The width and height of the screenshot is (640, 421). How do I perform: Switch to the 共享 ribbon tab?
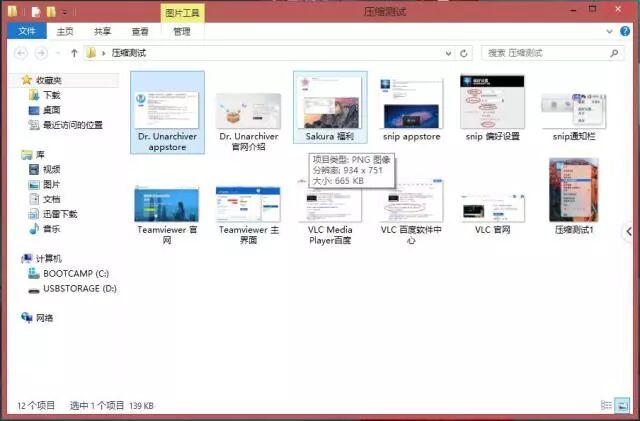click(102, 31)
